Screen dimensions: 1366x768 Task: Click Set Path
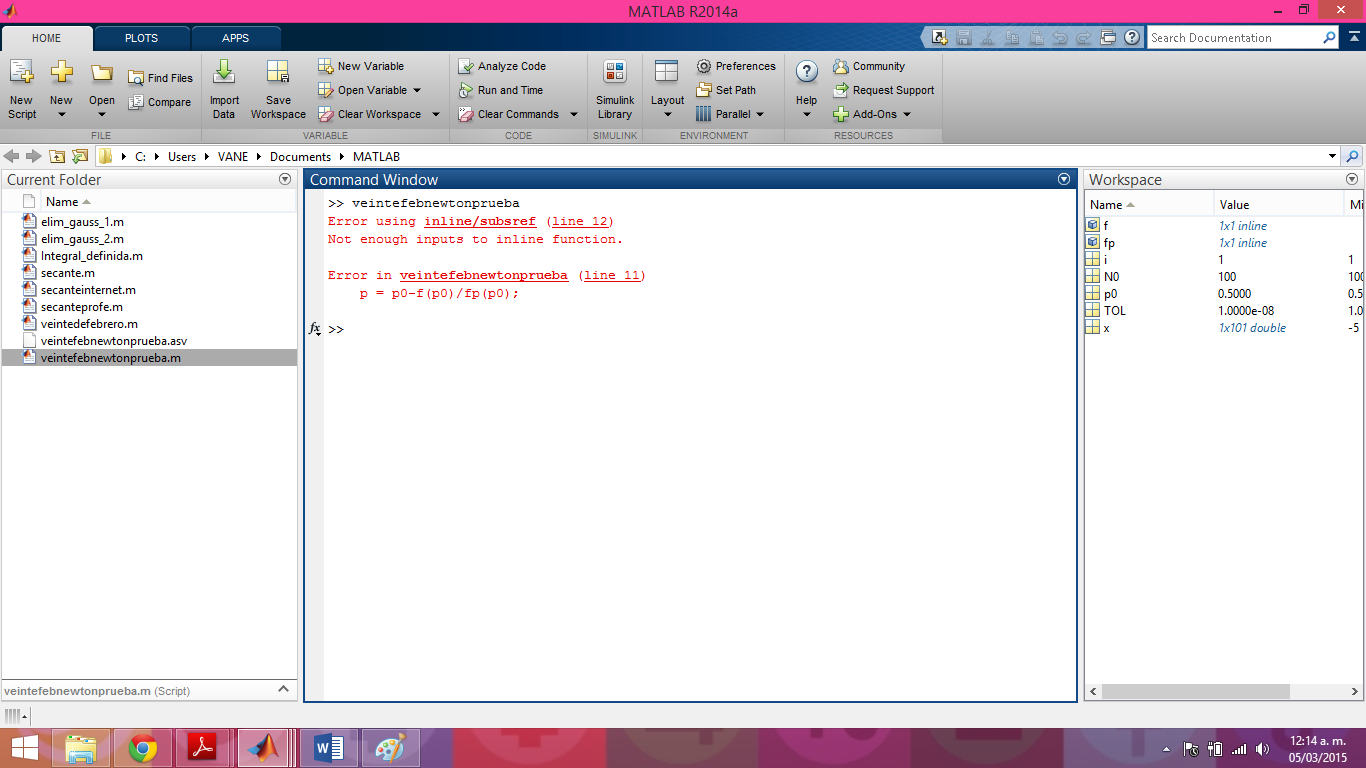click(726, 90)
